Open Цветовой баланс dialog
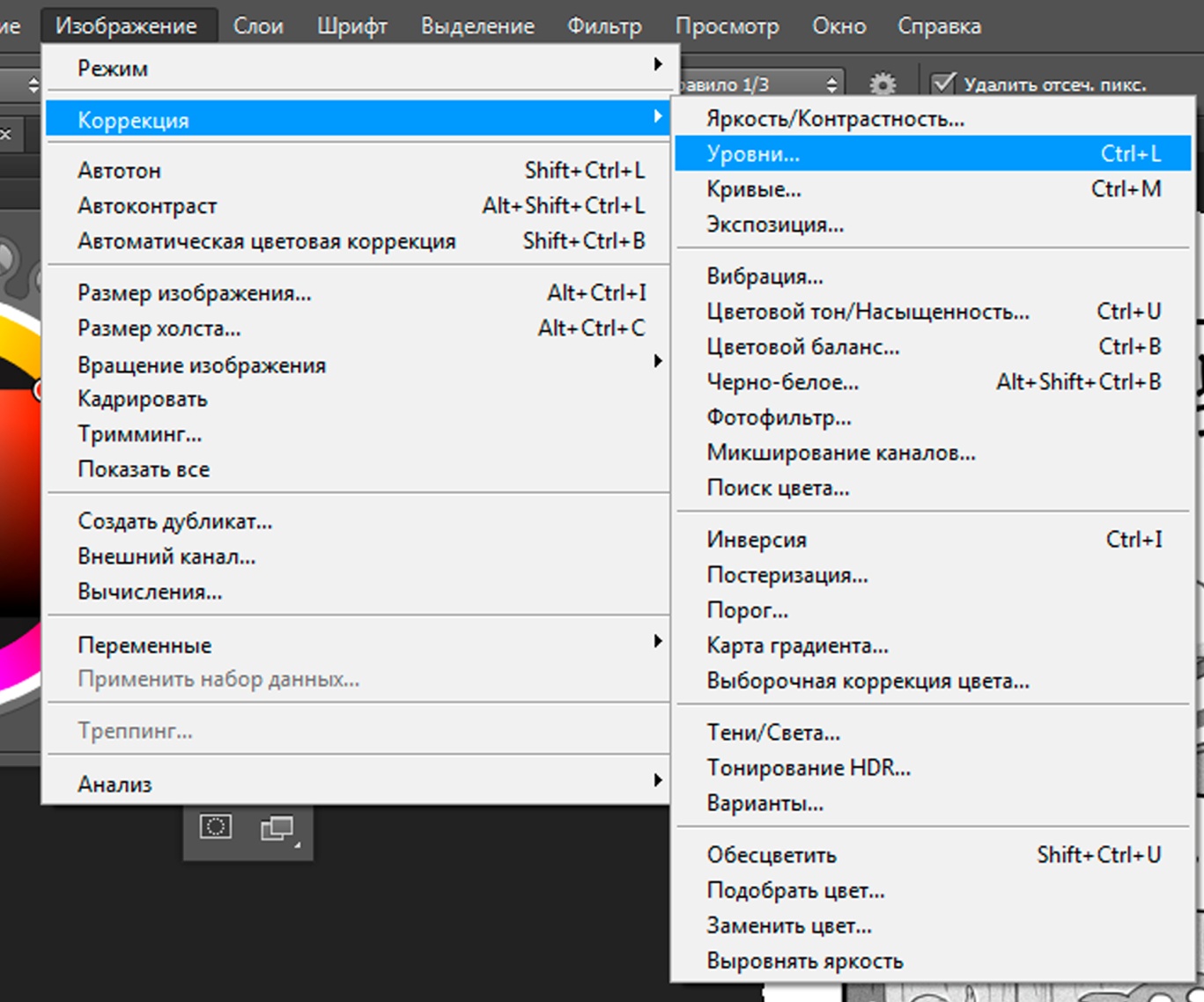The image size is (1204, 1002). 933,347
